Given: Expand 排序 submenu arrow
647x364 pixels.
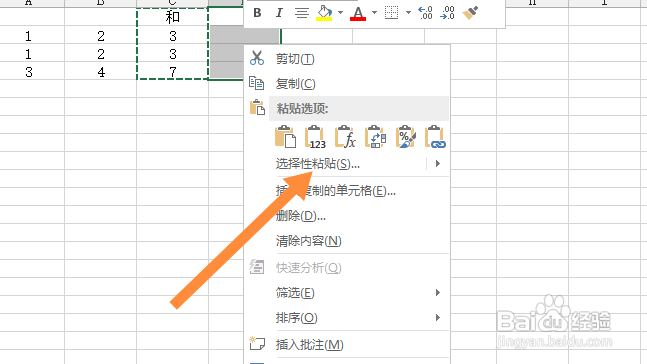Looking at the screenshot, I should click(438, 317).
